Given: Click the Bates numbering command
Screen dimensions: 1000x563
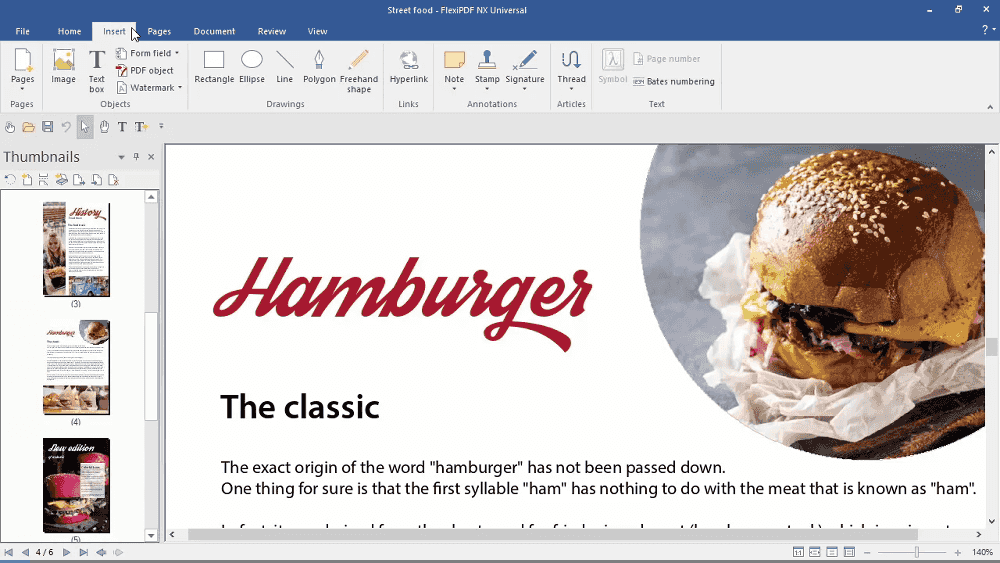Looking at the screenshot, I should (x=673, y=82).
